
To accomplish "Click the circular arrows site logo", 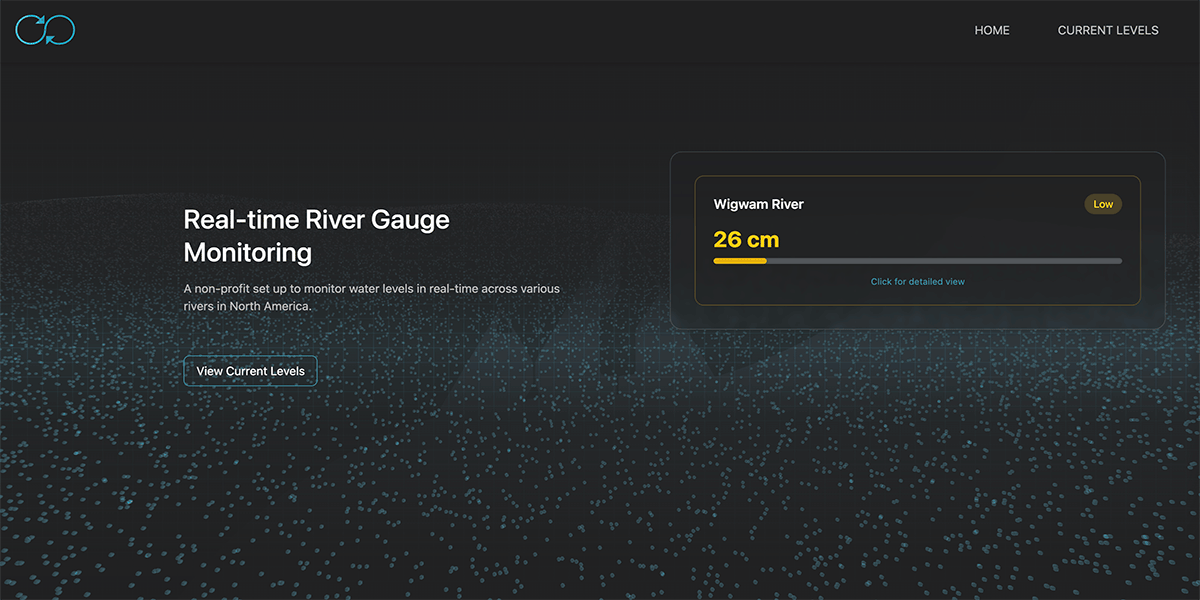I will (x=45, y=30).
